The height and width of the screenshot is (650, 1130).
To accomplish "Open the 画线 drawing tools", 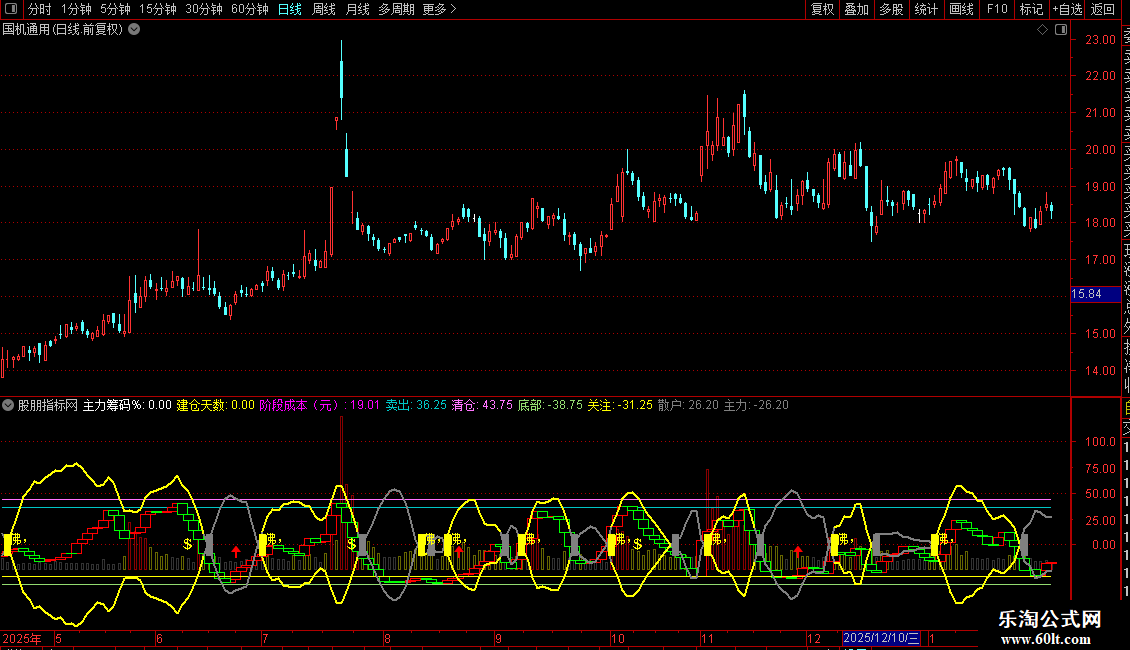I will coord(961,10).
